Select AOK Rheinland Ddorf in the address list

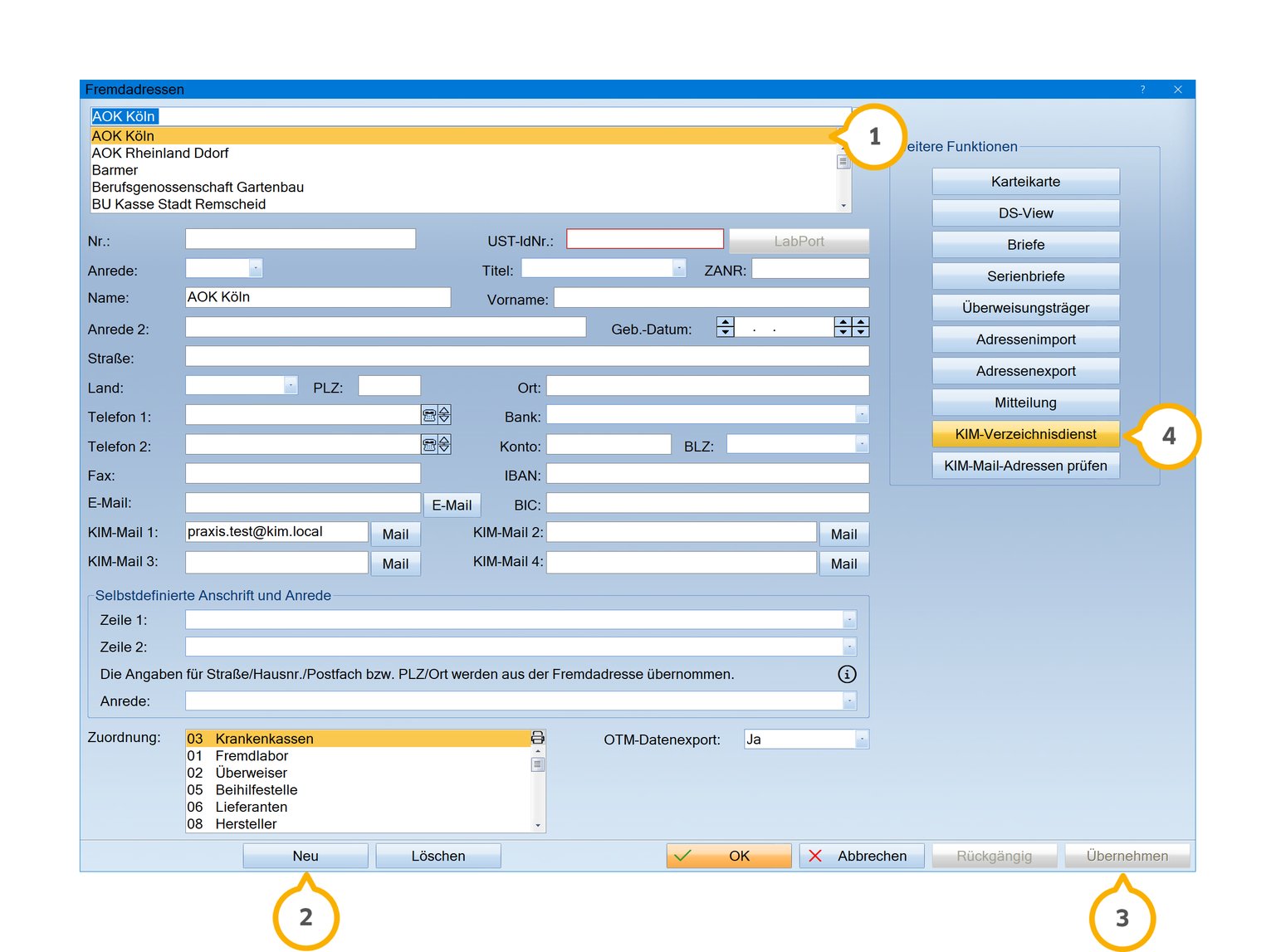tap(463, 153)
